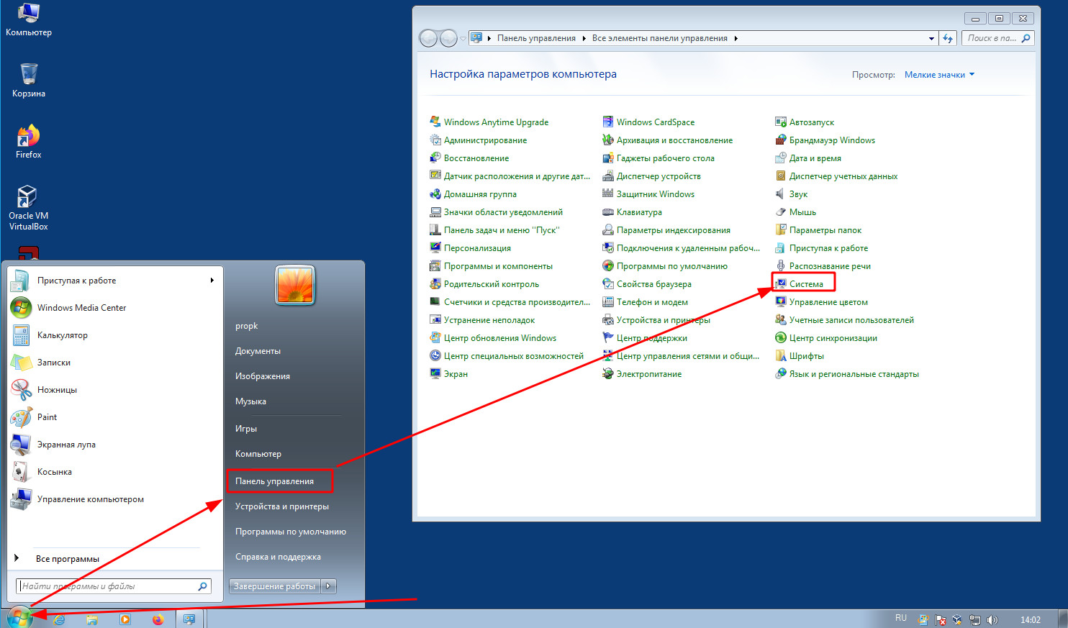1068x628 pixels.
Task: Open Учетные записи пользователей link
Action: point(851,320)
